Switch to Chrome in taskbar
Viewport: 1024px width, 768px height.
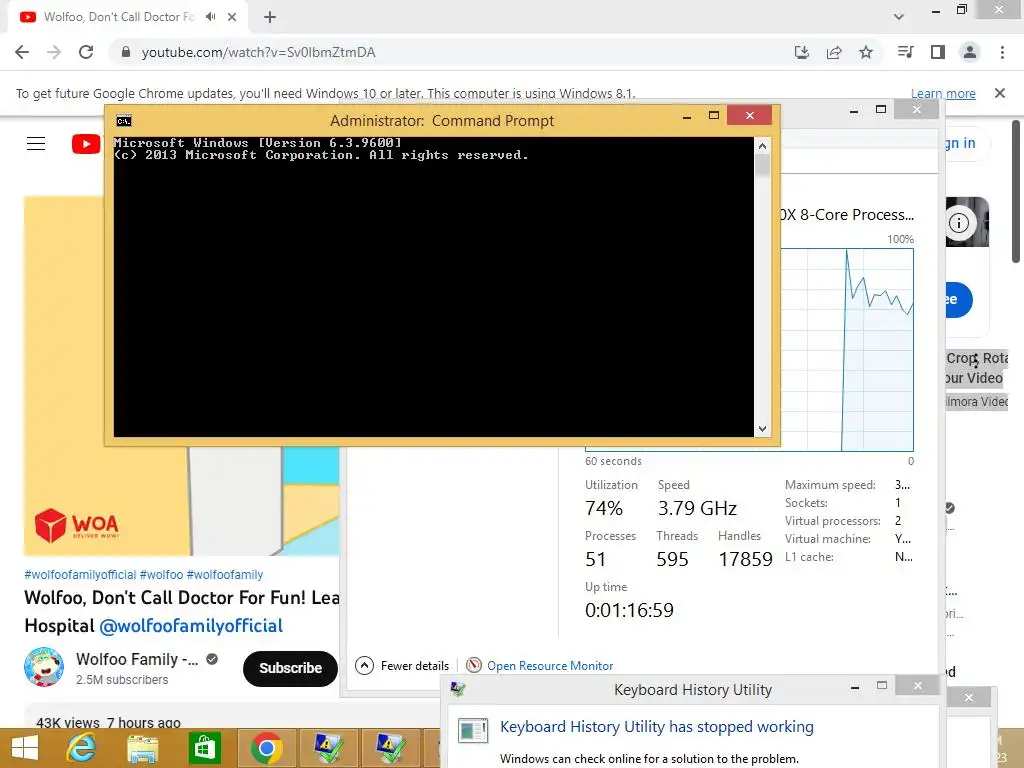point(266,748)
